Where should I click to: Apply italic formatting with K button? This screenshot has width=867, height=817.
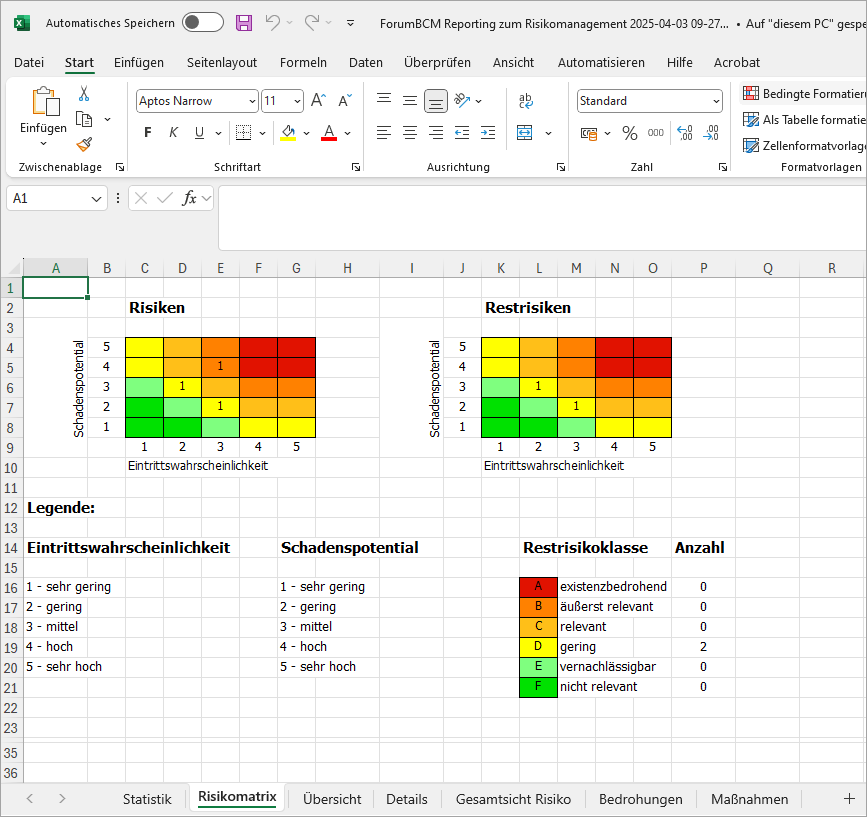tap(173, 133)
